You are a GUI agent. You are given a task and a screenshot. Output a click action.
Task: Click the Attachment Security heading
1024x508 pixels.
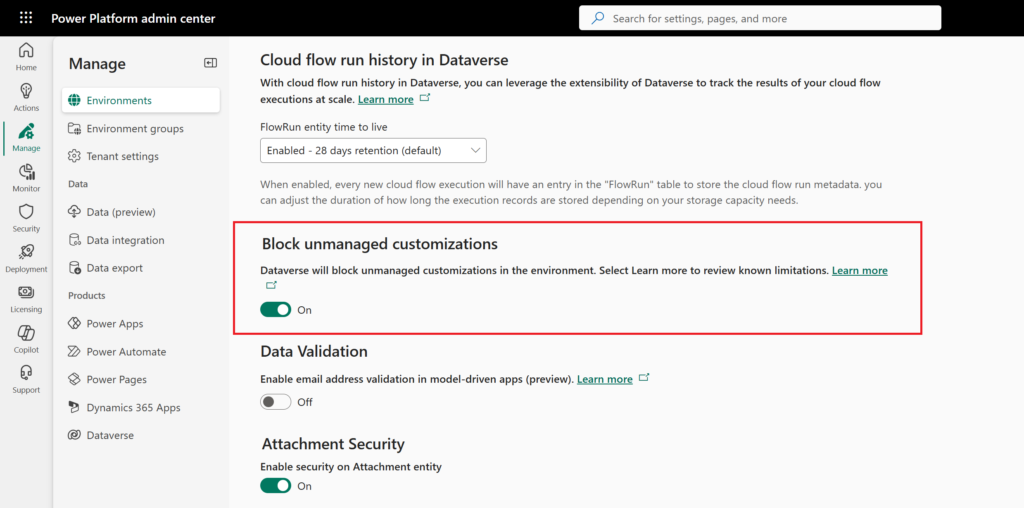(333, 444)
